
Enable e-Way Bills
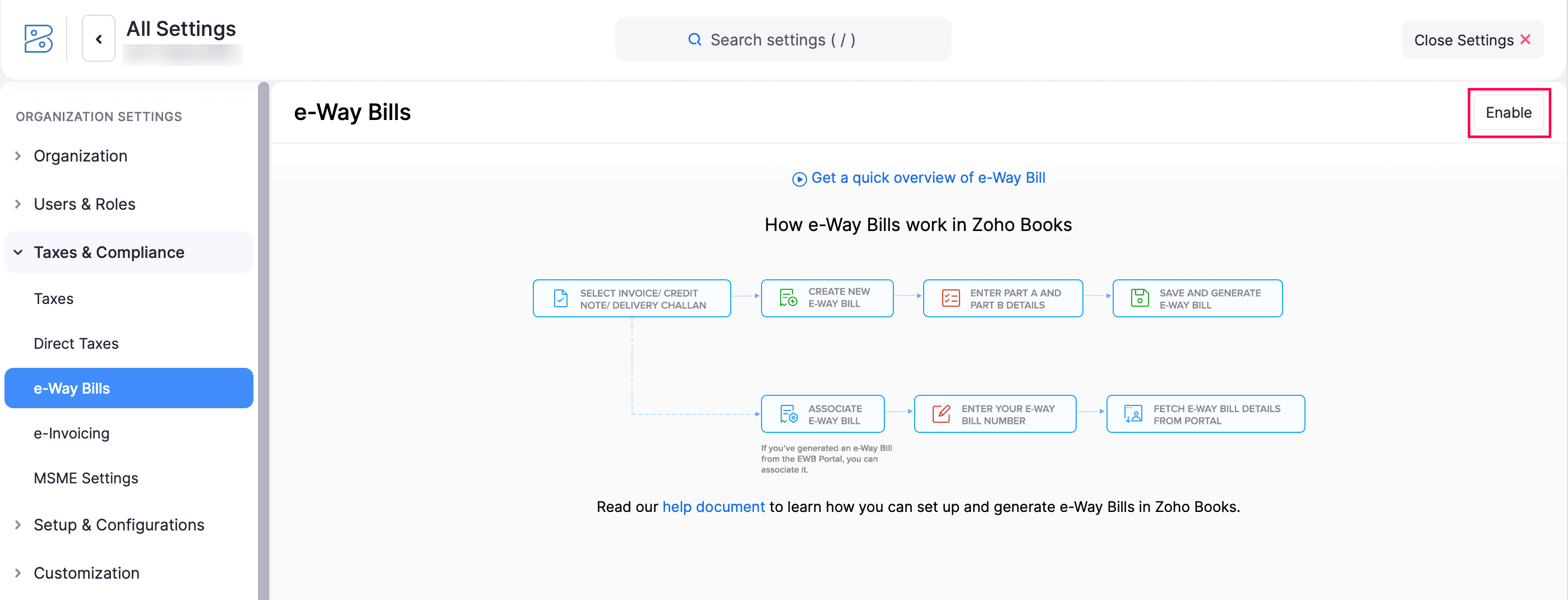(1509, 113)
